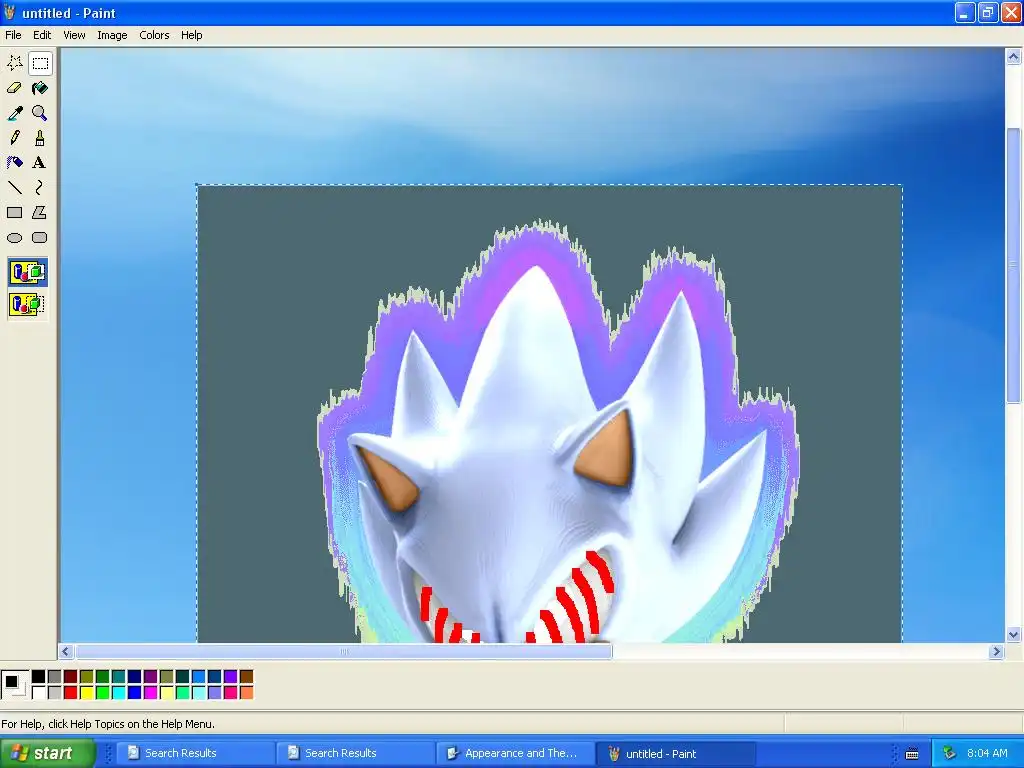Pick the navy blue palette swatch
This screenshot has height=768, width=1024.
[135, 677]
